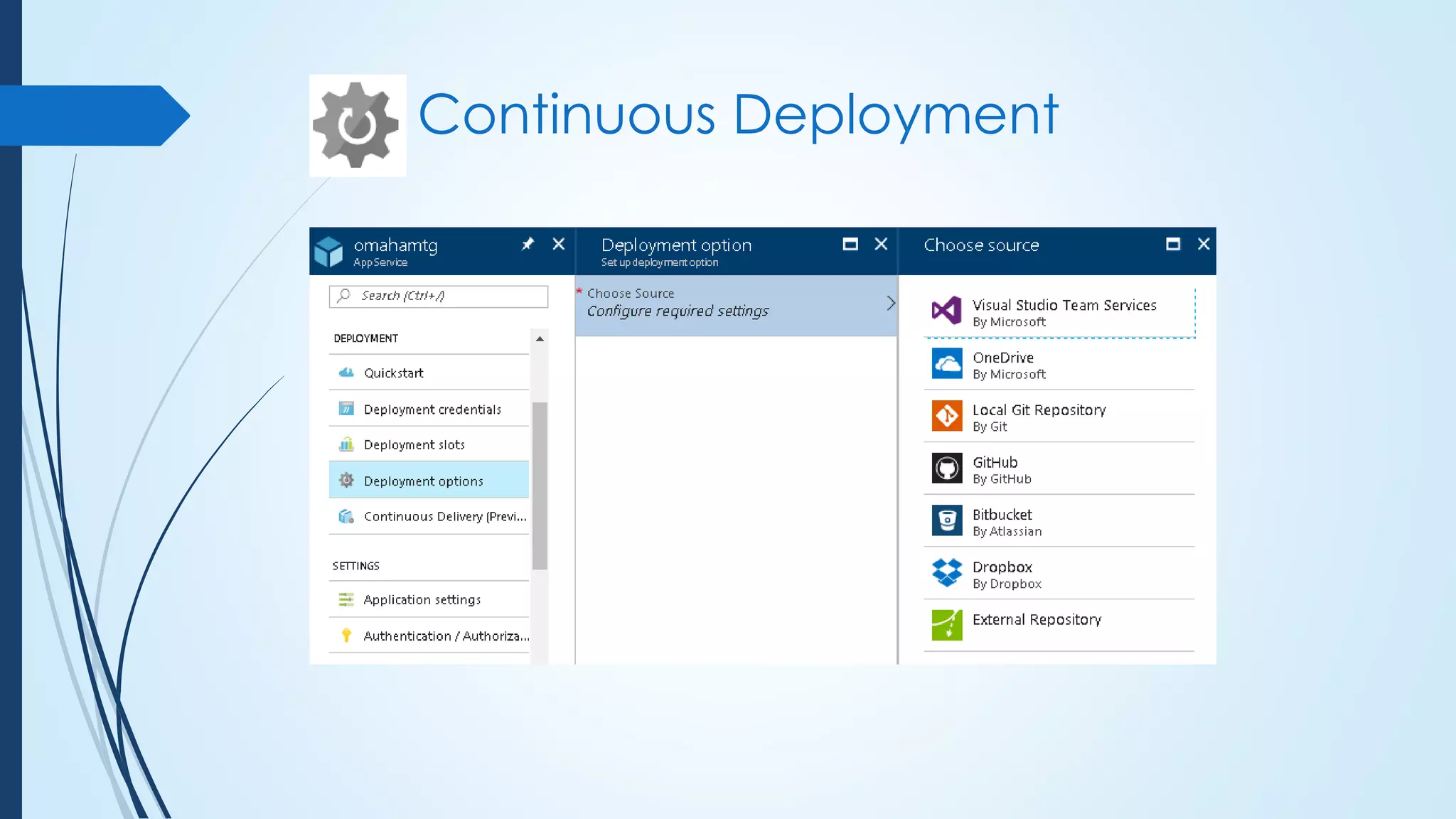Open Deployment credentials

coord(429,409)
